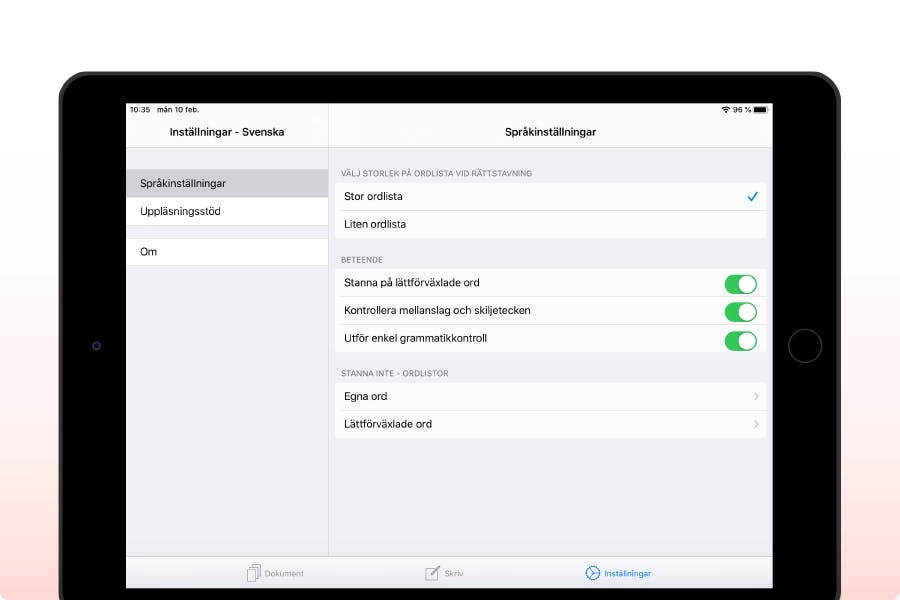Open Uppläsningsstöd in the sidebar

point(227,211)
